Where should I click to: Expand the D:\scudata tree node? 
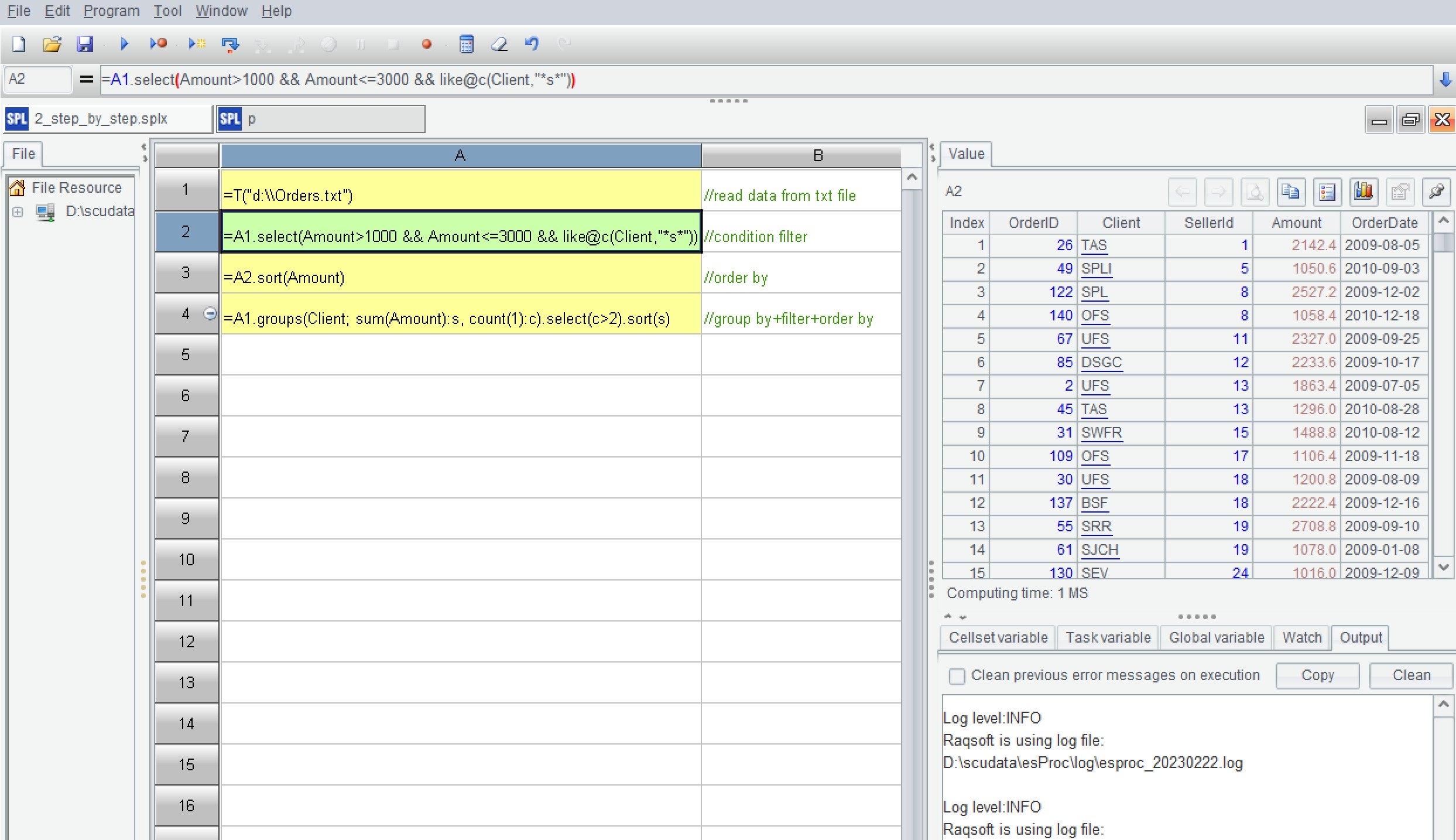(18, 211)
